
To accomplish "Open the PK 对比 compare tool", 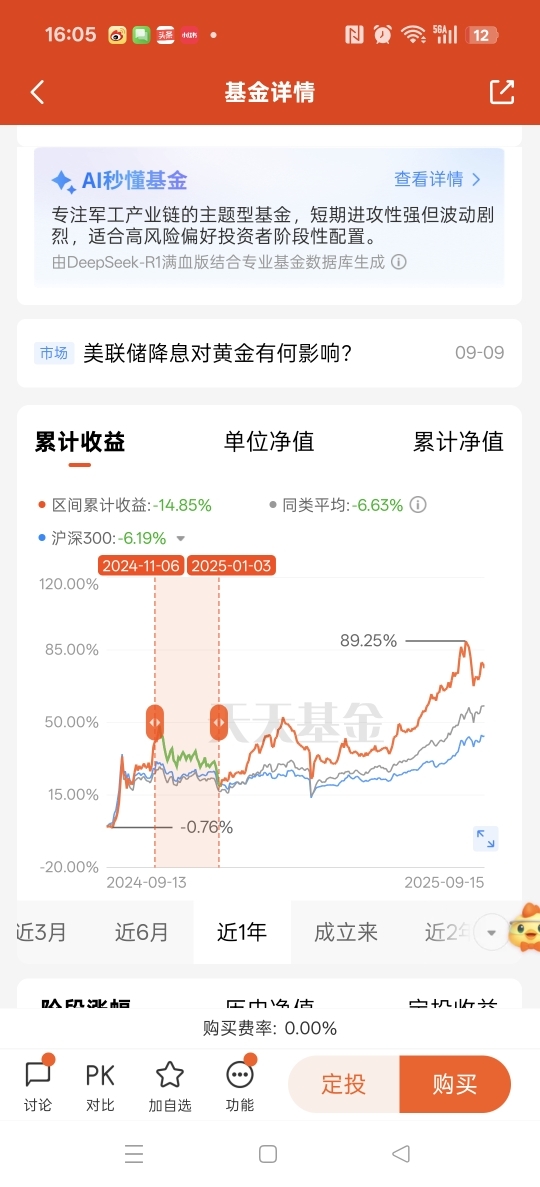I will click(100, 1084).
